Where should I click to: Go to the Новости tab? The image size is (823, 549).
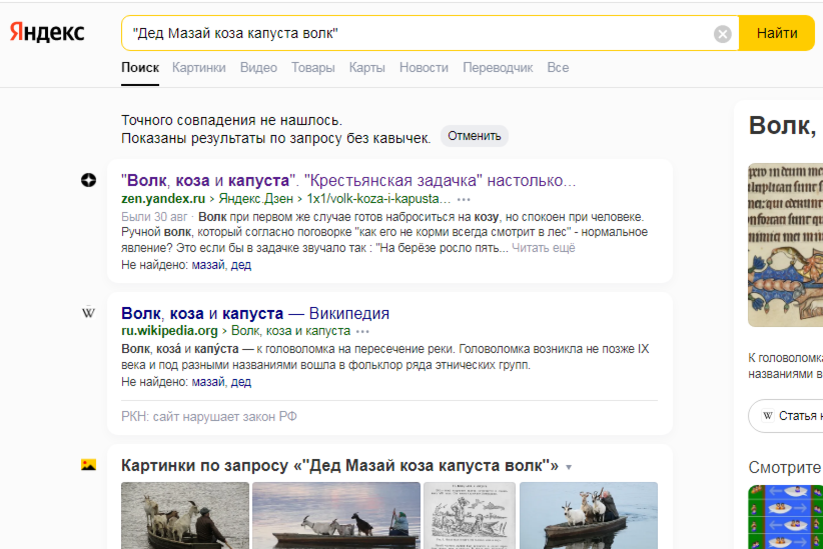click(424, 68)
